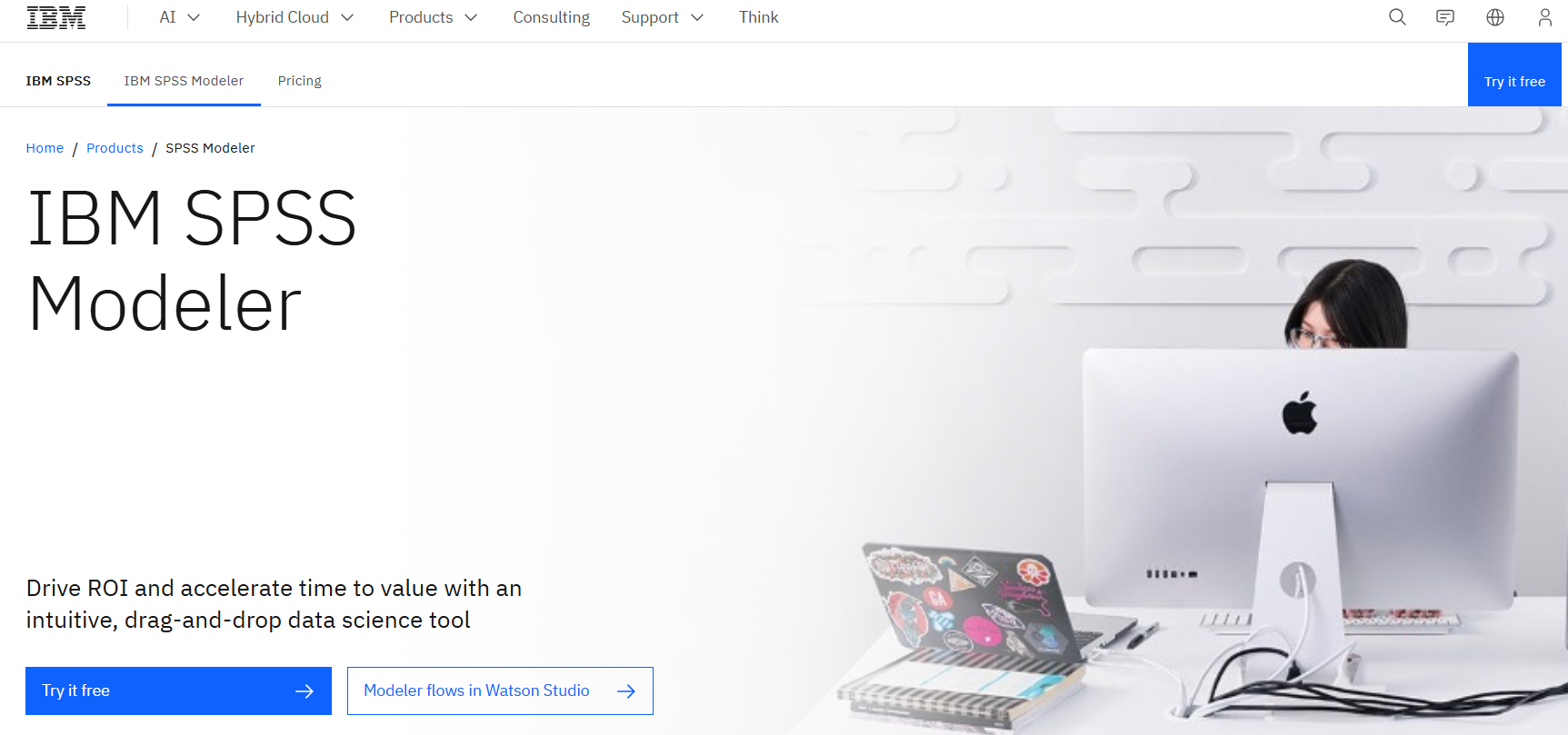Expand the Hybrid Cloud dropdown

point(295,17)
